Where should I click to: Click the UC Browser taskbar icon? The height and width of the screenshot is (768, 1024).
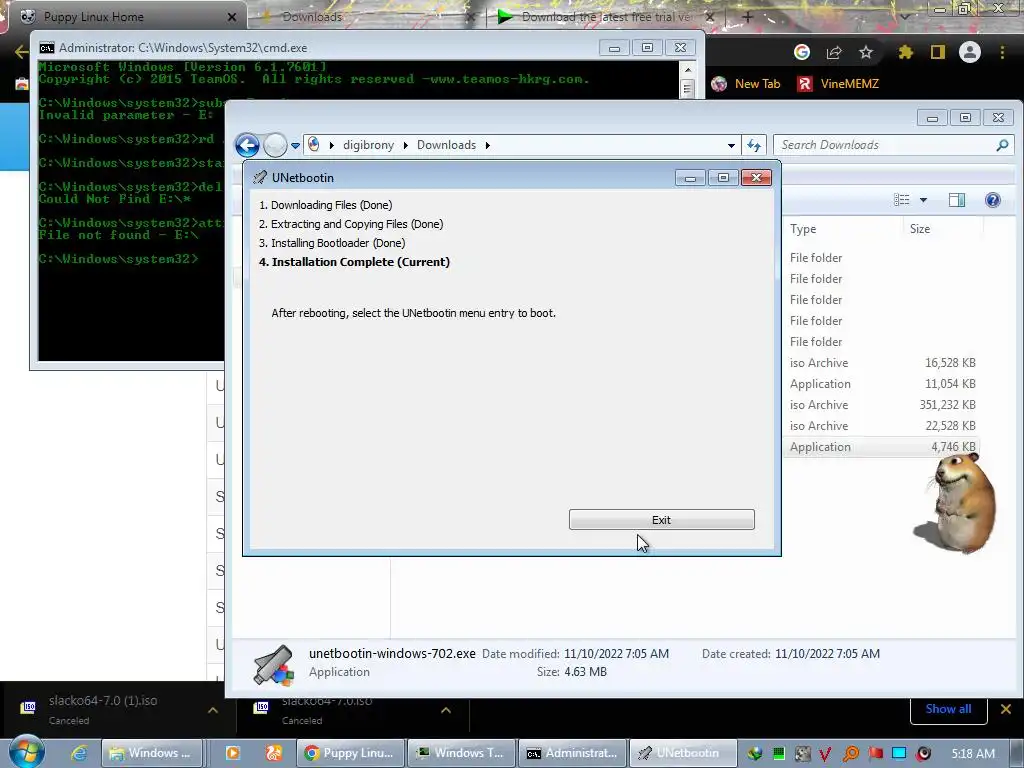(274, 753)
